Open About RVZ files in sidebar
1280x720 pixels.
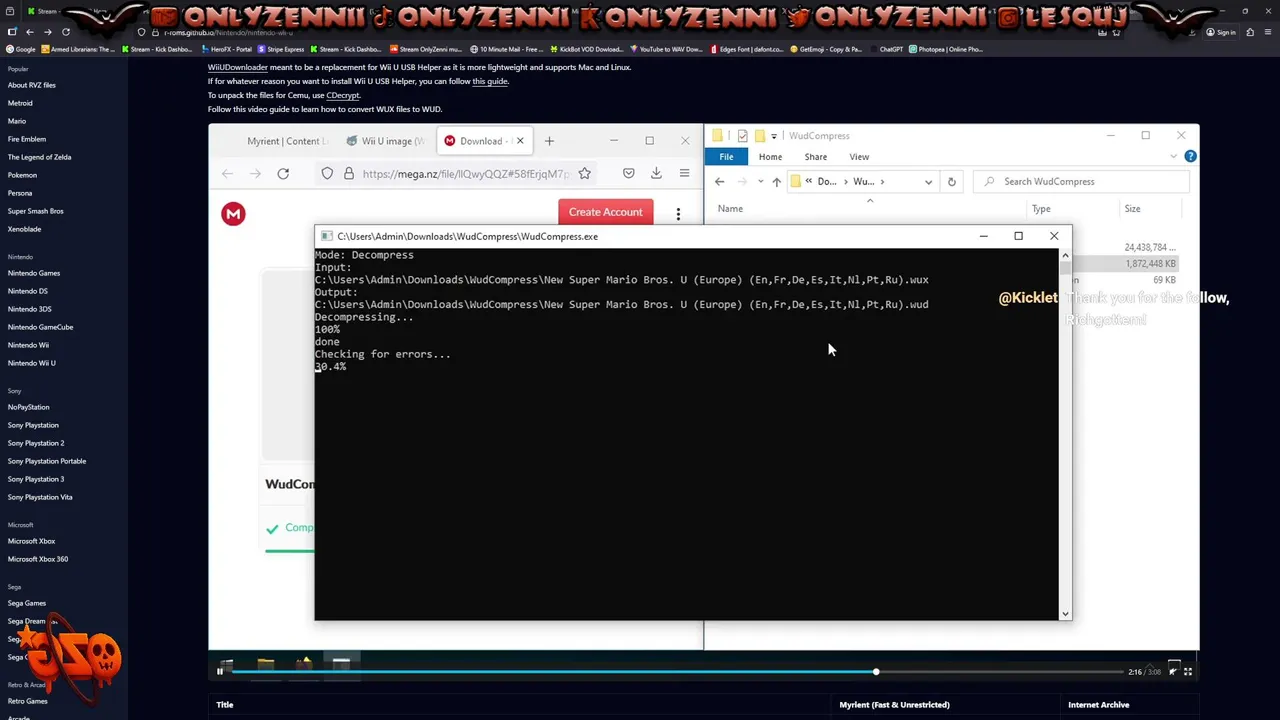(32, 85)
